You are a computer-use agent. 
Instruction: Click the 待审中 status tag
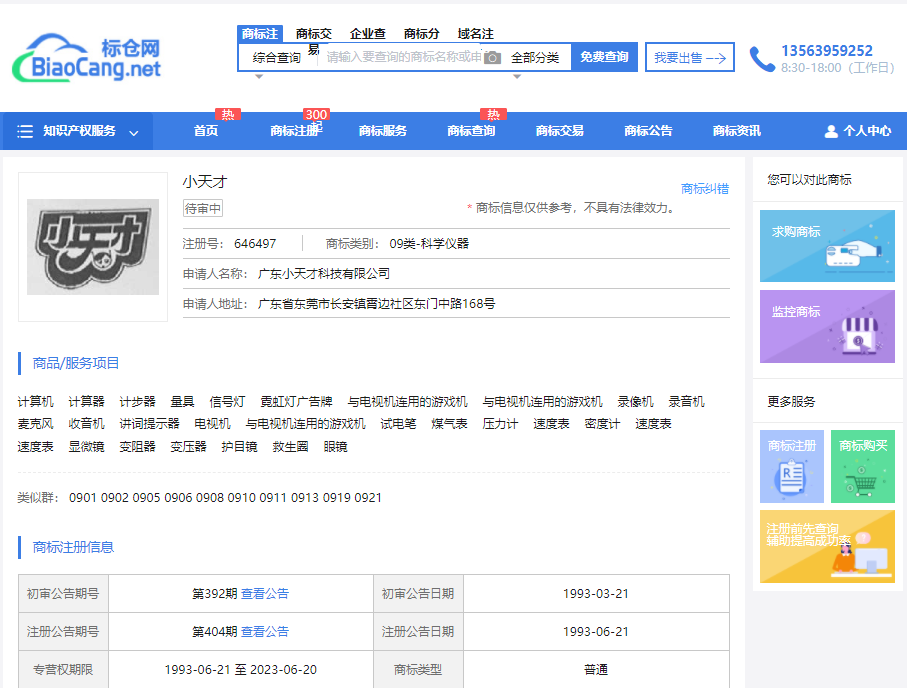point(202,208)
